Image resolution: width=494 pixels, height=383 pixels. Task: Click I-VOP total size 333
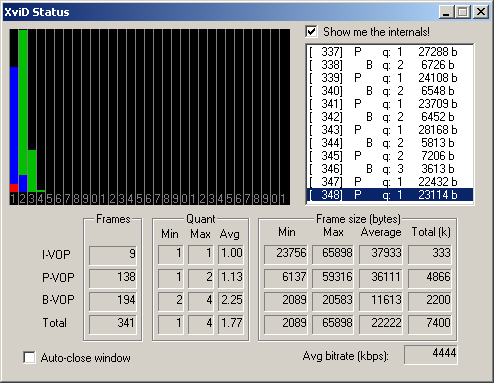click(x=430, y=255)
